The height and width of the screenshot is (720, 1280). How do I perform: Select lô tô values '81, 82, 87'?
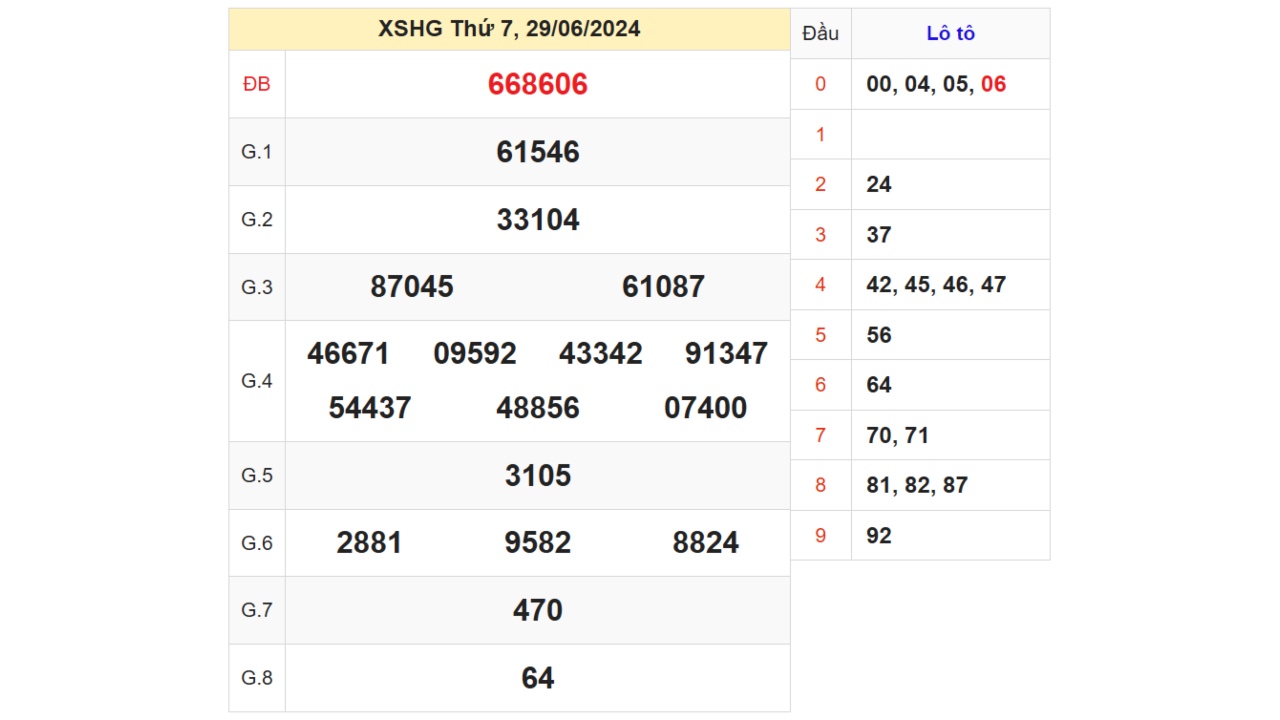coord(917,485)
